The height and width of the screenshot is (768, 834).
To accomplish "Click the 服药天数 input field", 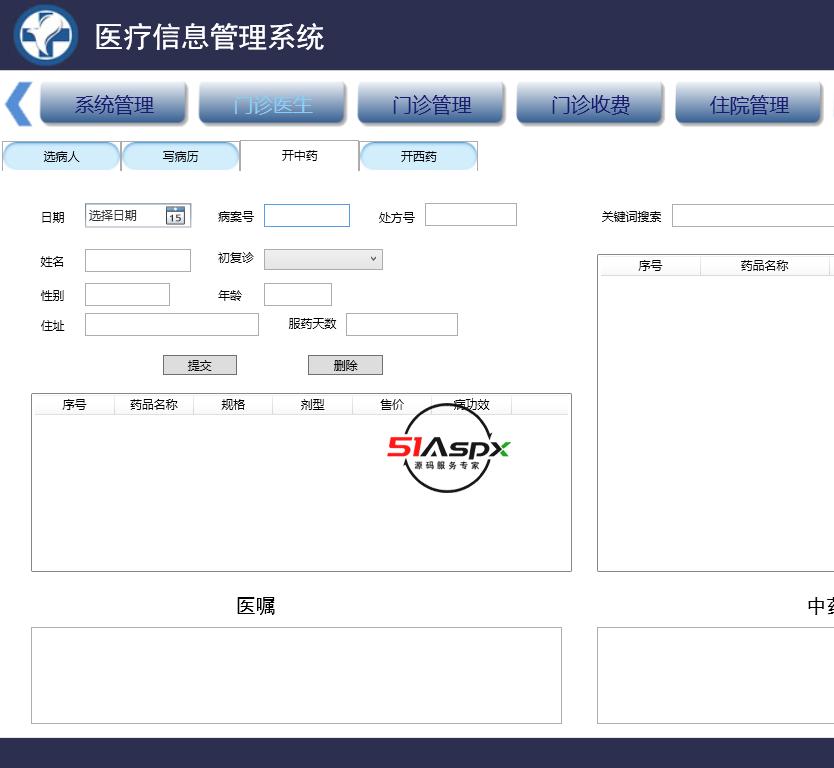I will (x=402, y=324).
